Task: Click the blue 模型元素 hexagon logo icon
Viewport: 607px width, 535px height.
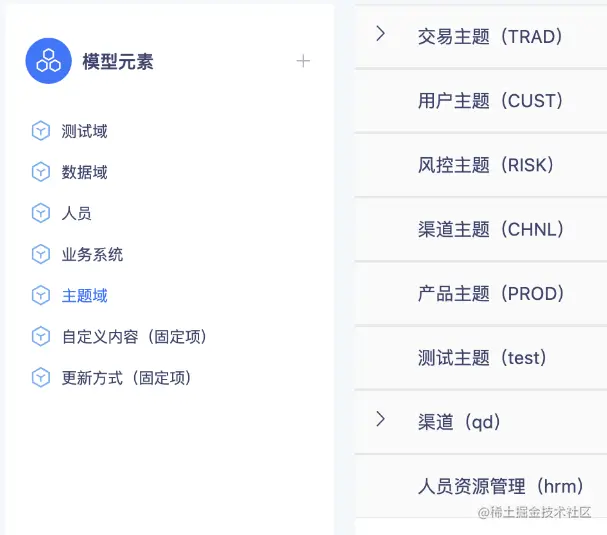Action: [x=48, y=61]
